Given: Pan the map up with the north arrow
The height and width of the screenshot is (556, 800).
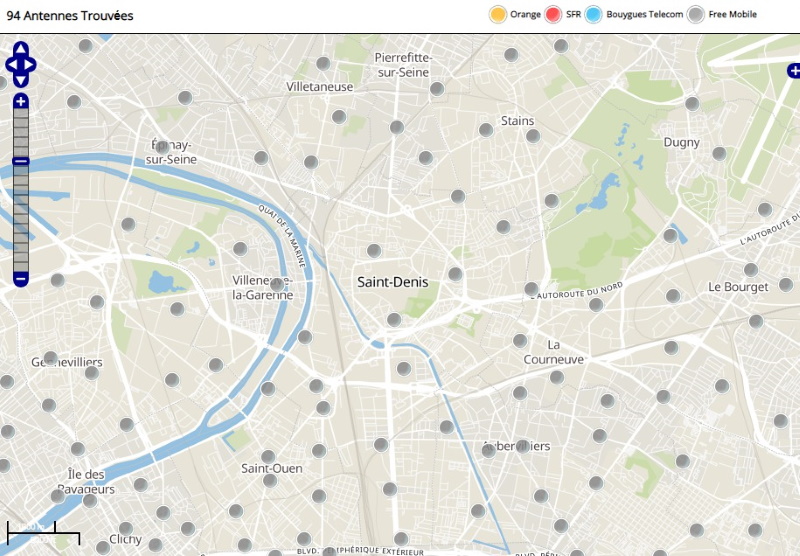Looking at the screenshot, I should click(20, 48).
